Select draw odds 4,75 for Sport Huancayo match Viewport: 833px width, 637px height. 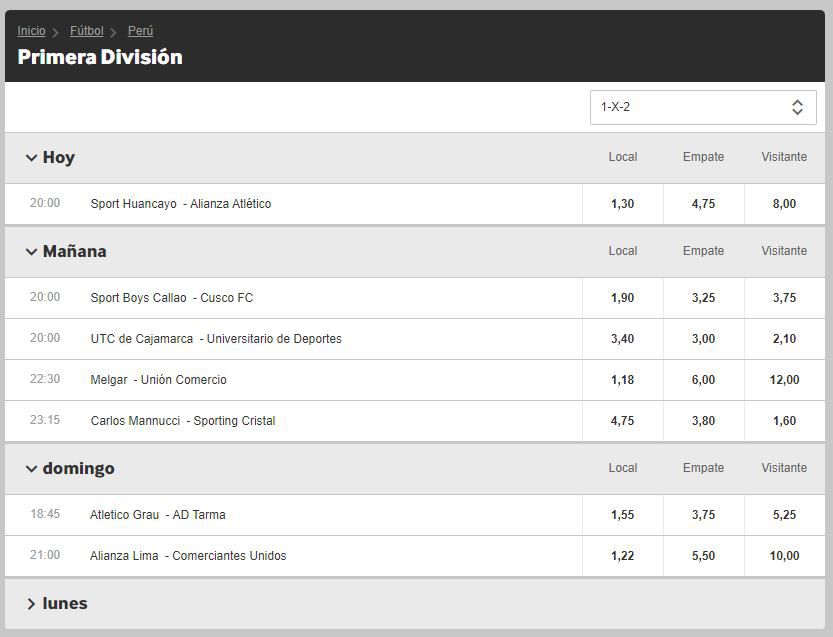click(703, 204)
